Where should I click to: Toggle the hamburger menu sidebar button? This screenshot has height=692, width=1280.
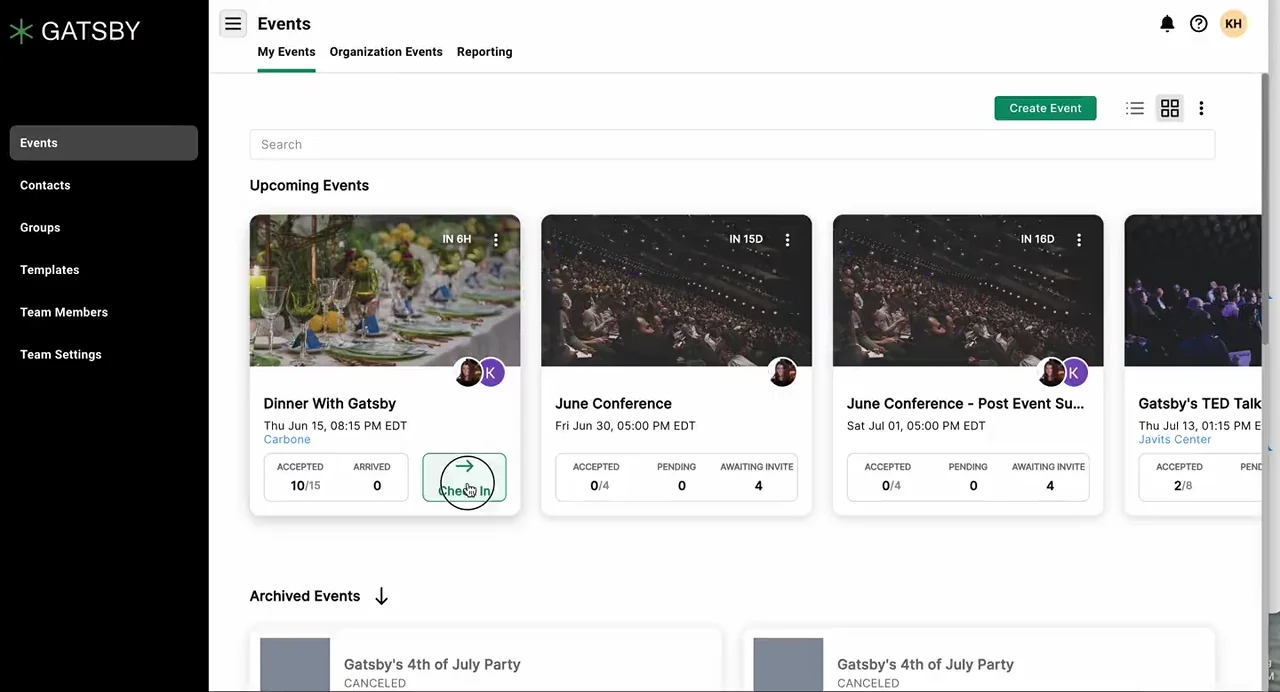click(233, 24)
